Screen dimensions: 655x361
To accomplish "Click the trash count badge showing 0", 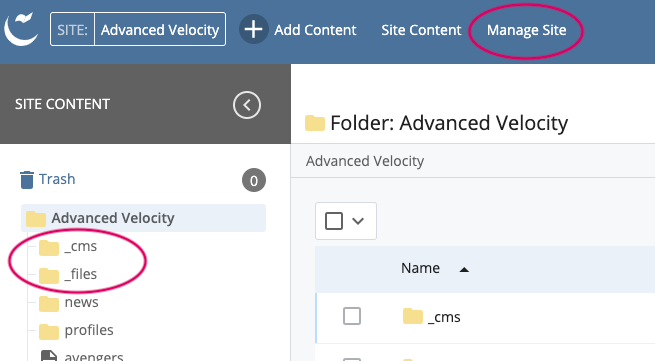I will [254, 180].
